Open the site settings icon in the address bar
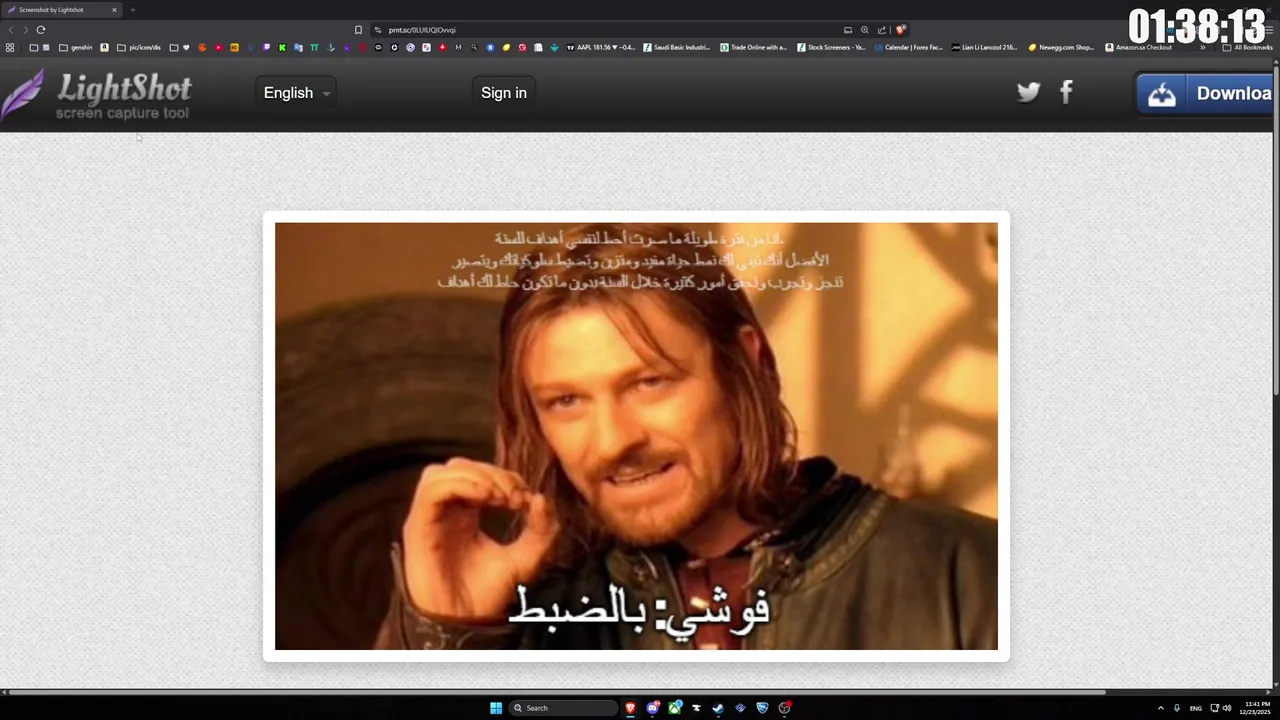 click(378, 30)
